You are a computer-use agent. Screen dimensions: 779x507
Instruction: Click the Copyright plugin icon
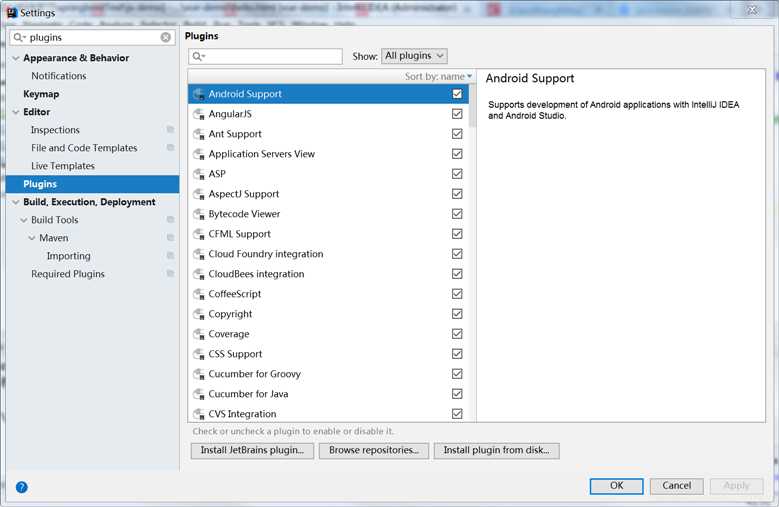tap(199, 314)
